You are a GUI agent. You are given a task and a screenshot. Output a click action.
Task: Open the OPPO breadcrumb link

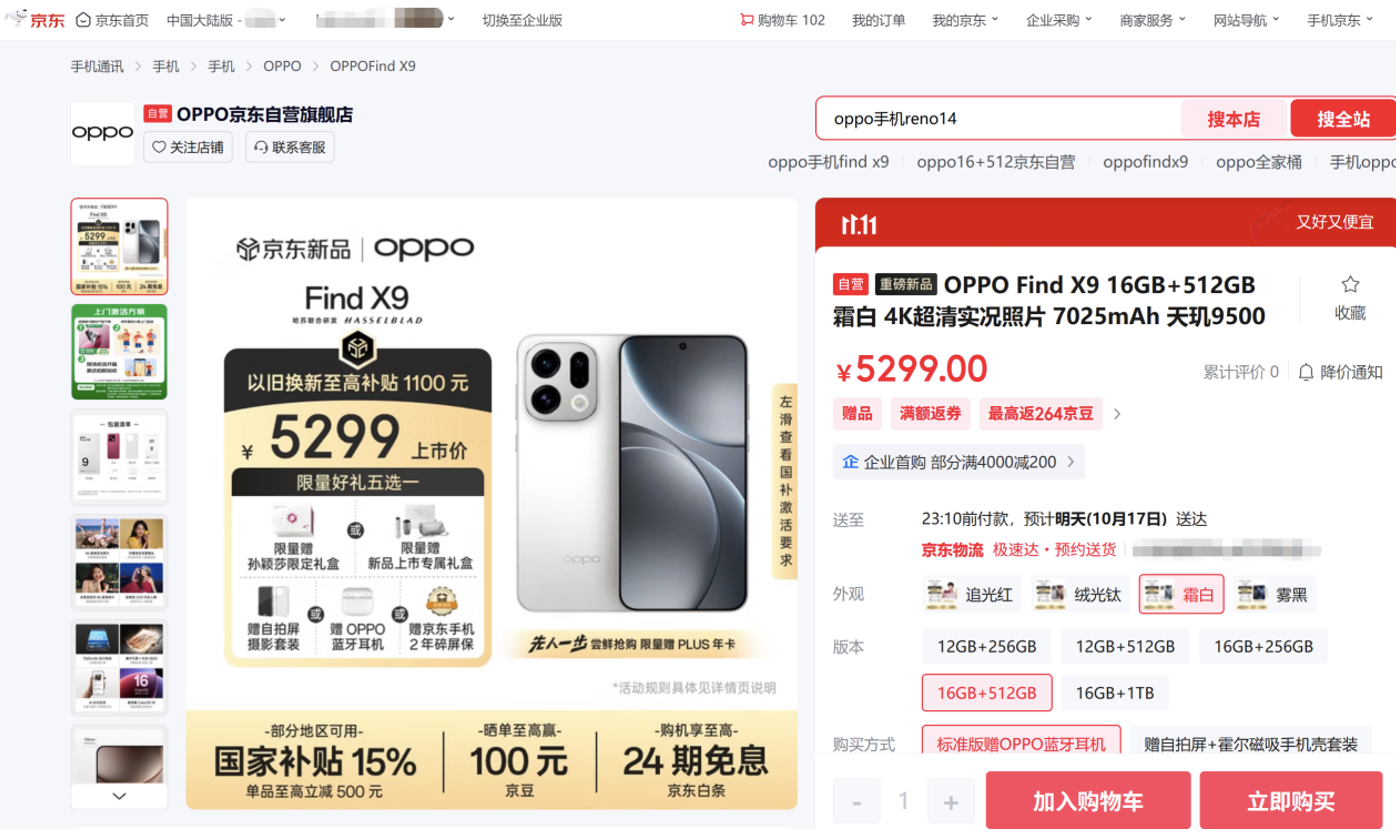(282, 66)
